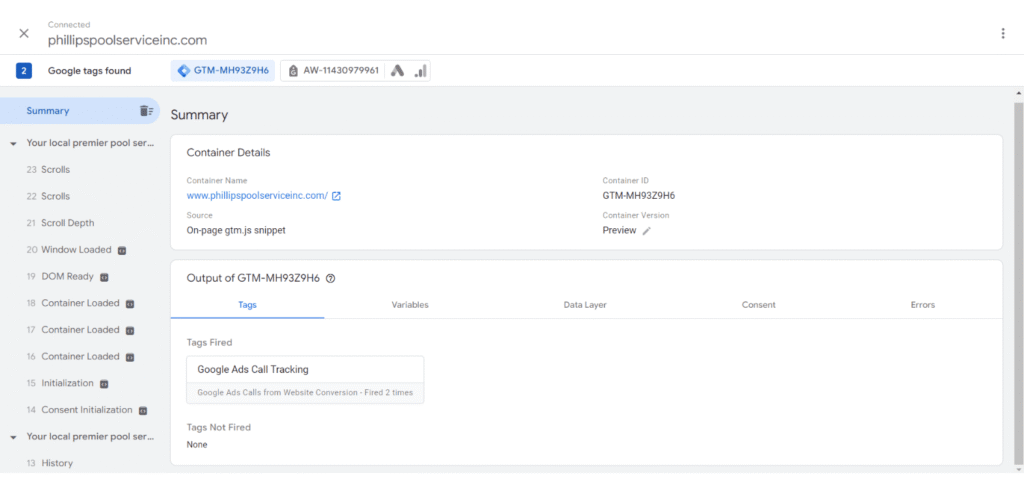The height and width of the screenshot is (487, 1024).
Task: Click the 'On-page gtm.js snippet' source text
Action: click(236, 230)
